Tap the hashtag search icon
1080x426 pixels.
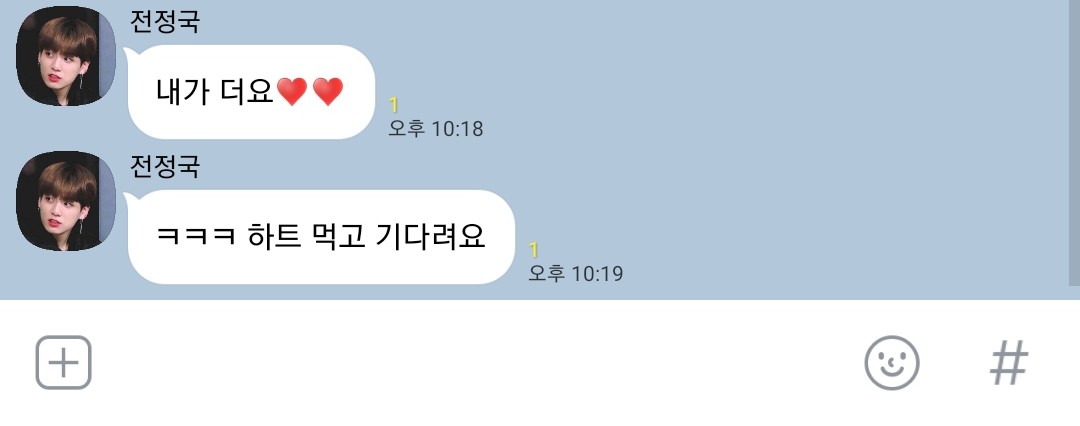[1009, 363]
